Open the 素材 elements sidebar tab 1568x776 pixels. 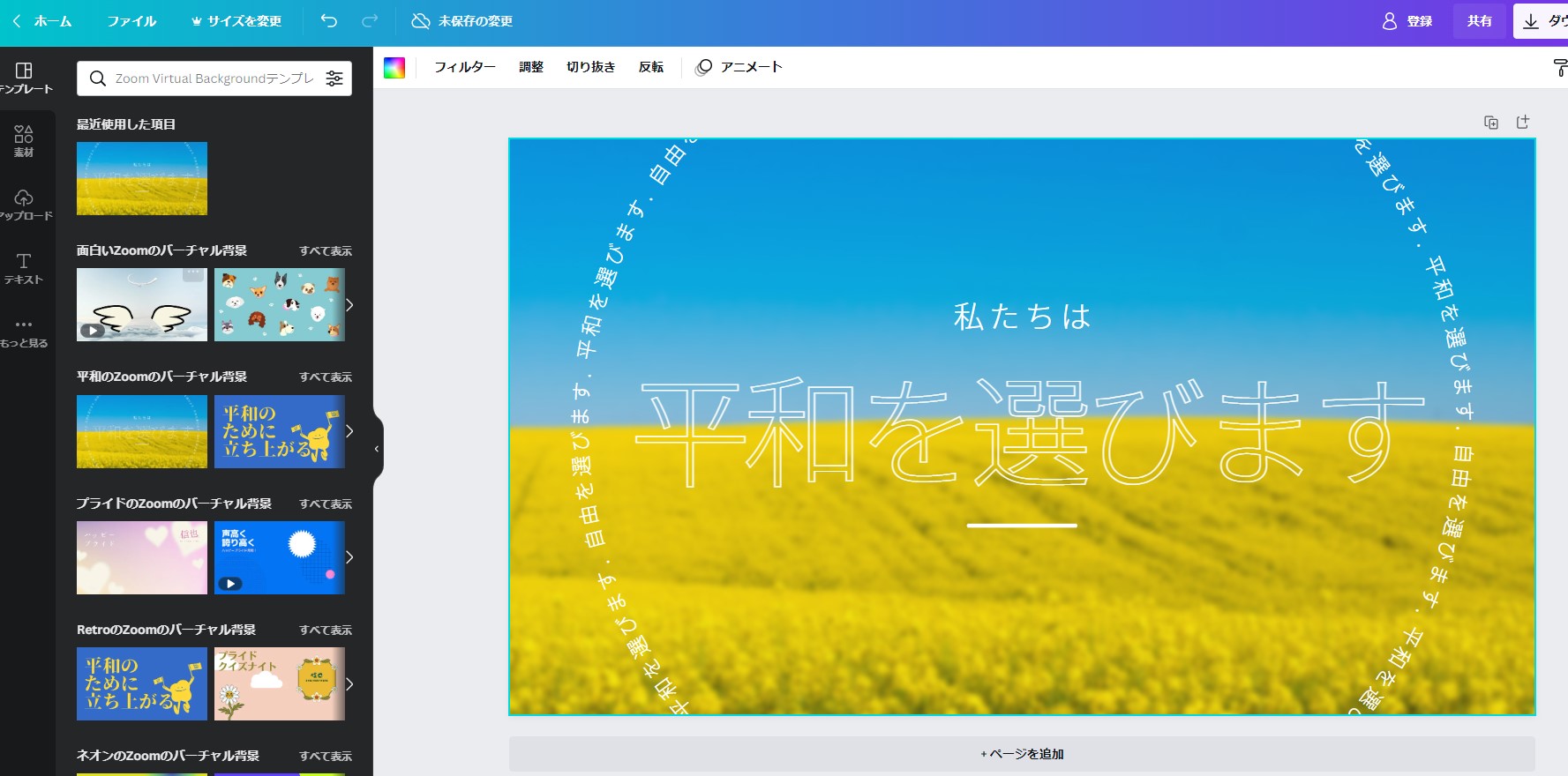(24, 141)
